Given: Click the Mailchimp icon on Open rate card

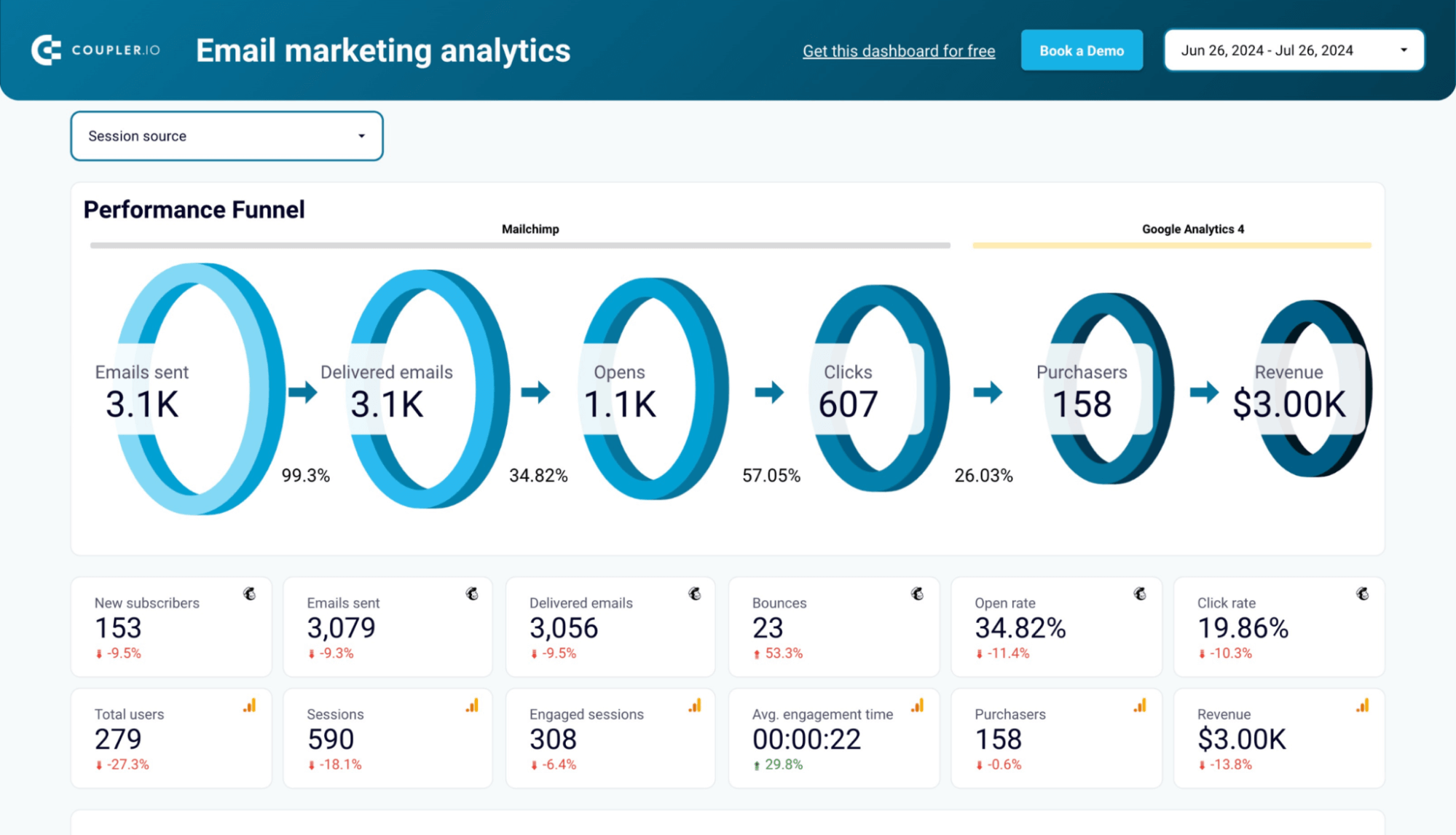Looking at the screenshot, I should pyautogui.click(x=1141, y=594).
